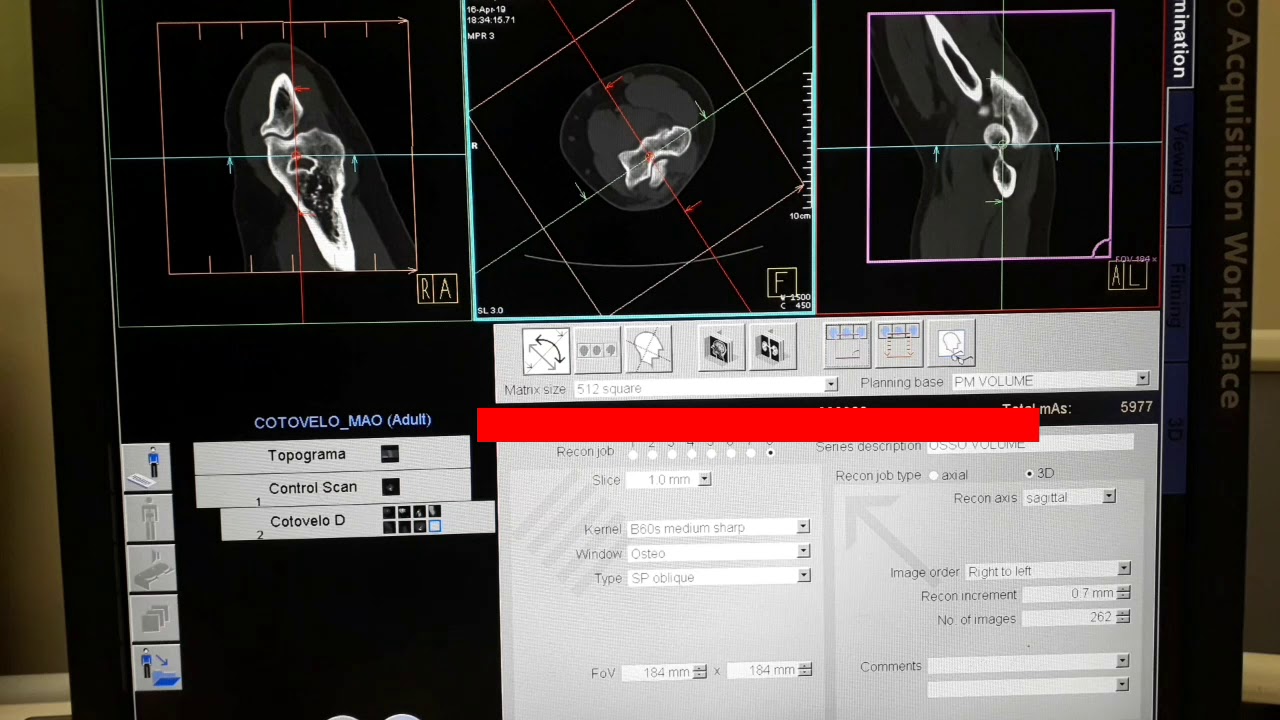The width and height of the screenshot is (1280, 720).
Task: Choose the first Recon job radio button
Action: [x=633, y=454]
